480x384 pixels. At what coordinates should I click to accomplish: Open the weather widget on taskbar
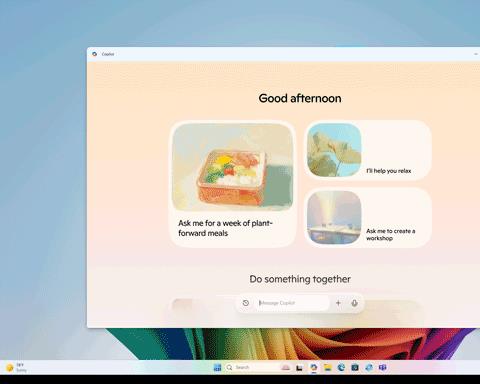coord(16,367)
